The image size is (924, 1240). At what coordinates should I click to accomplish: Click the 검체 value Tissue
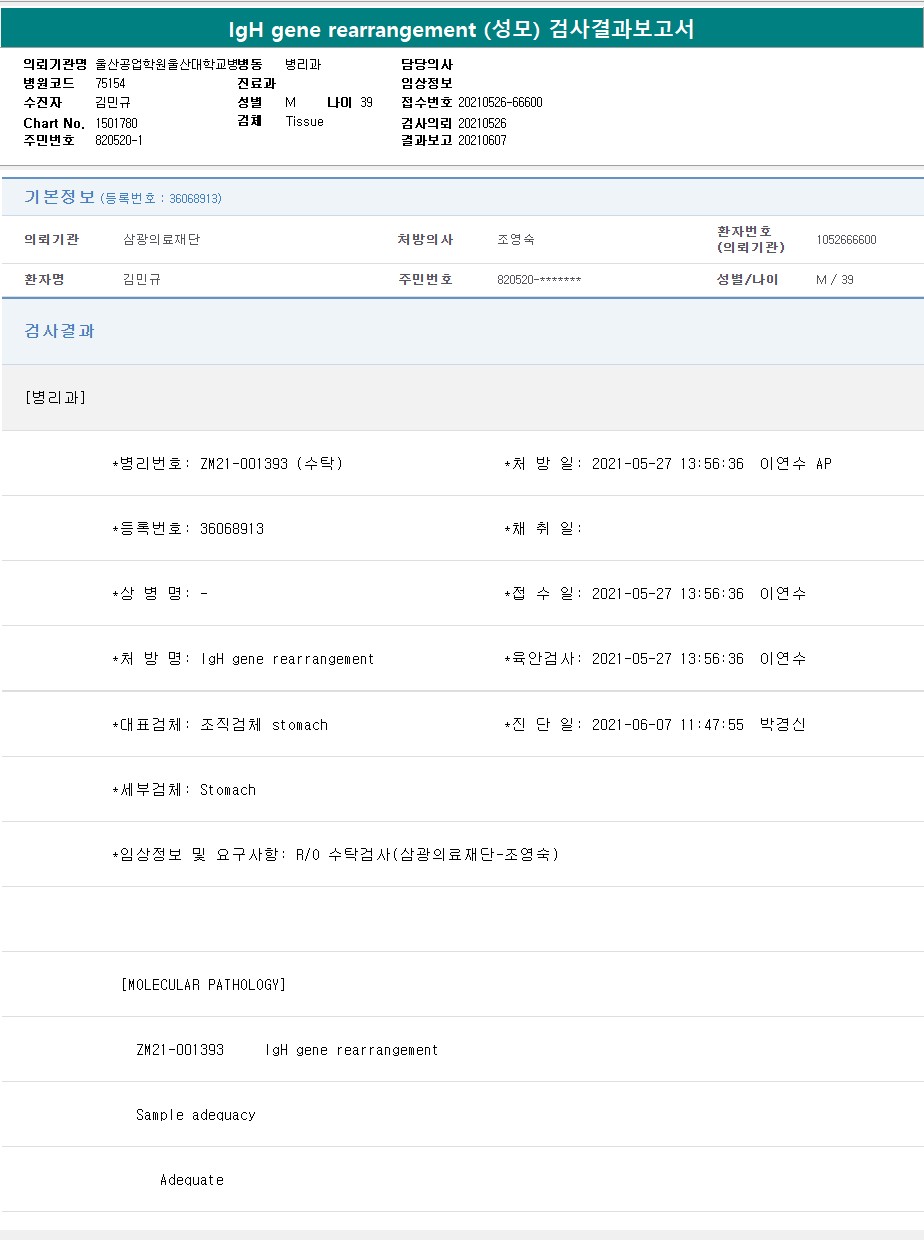304,122
